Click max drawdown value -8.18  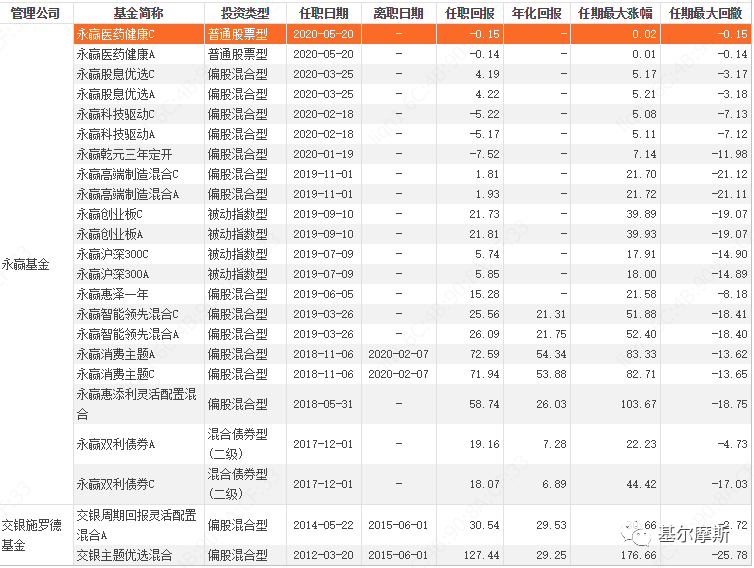(x=732, y=294)
